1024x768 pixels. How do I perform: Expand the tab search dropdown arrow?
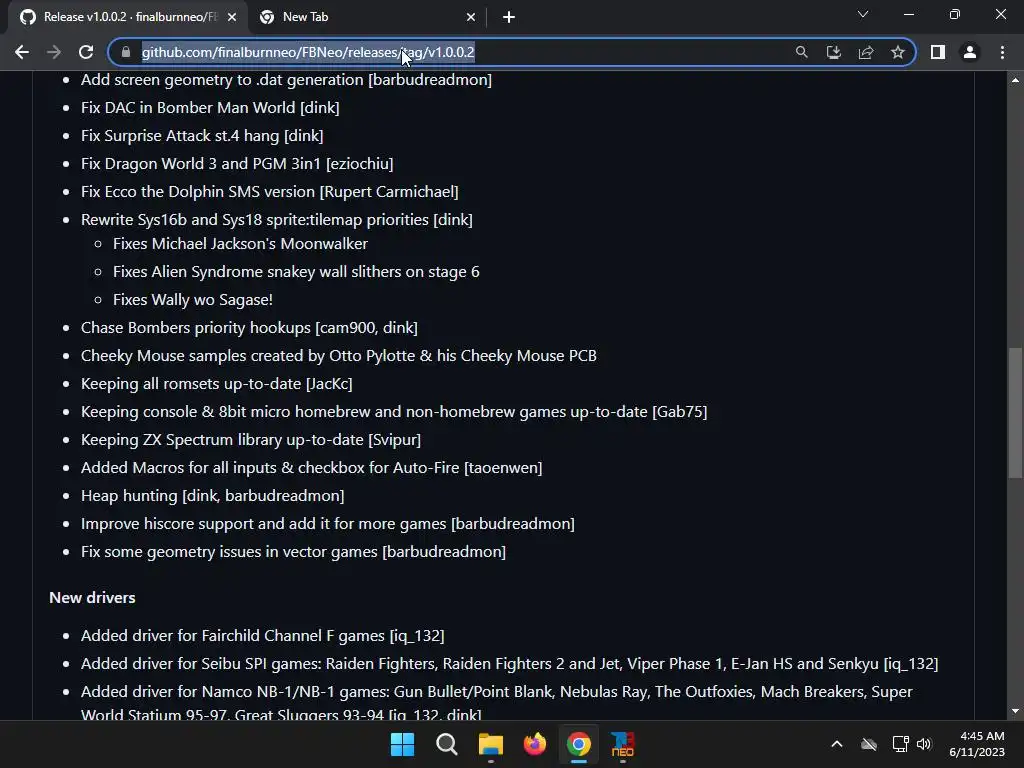coord(863,14)
